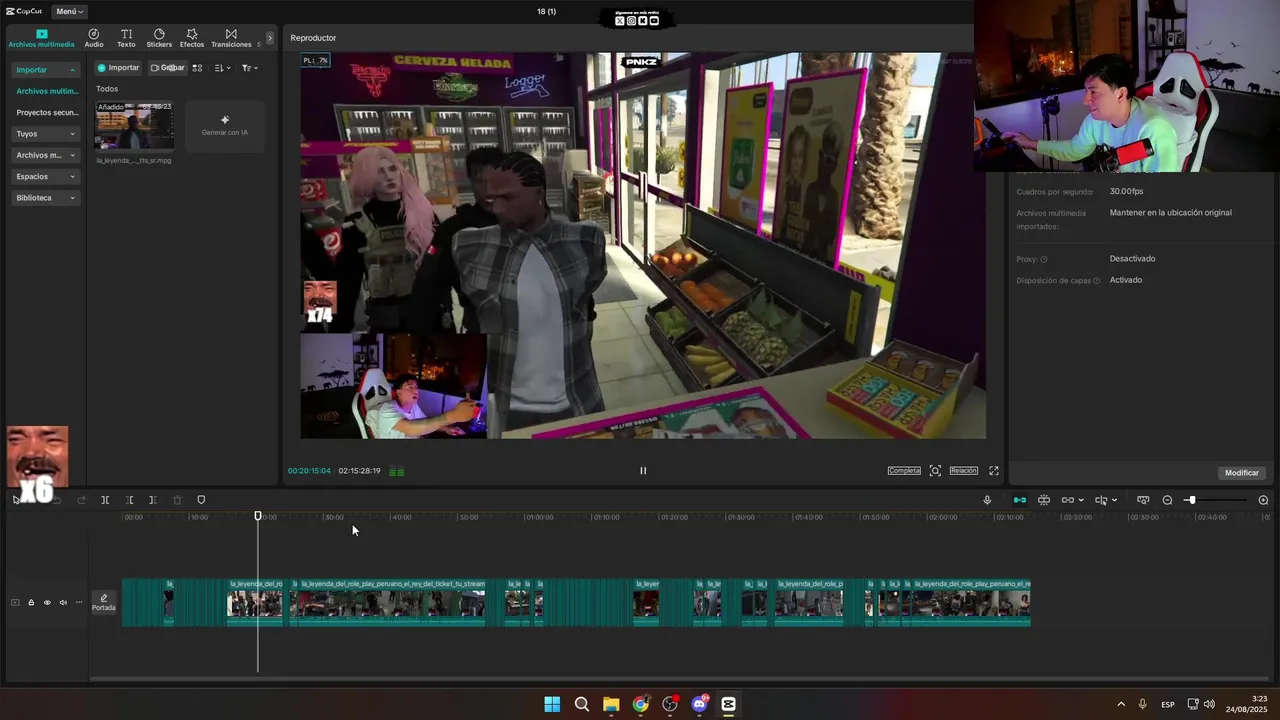Screen dimensions: 1280x720
Task: Expand the Tuyos section
Action: tap(46, 134)
